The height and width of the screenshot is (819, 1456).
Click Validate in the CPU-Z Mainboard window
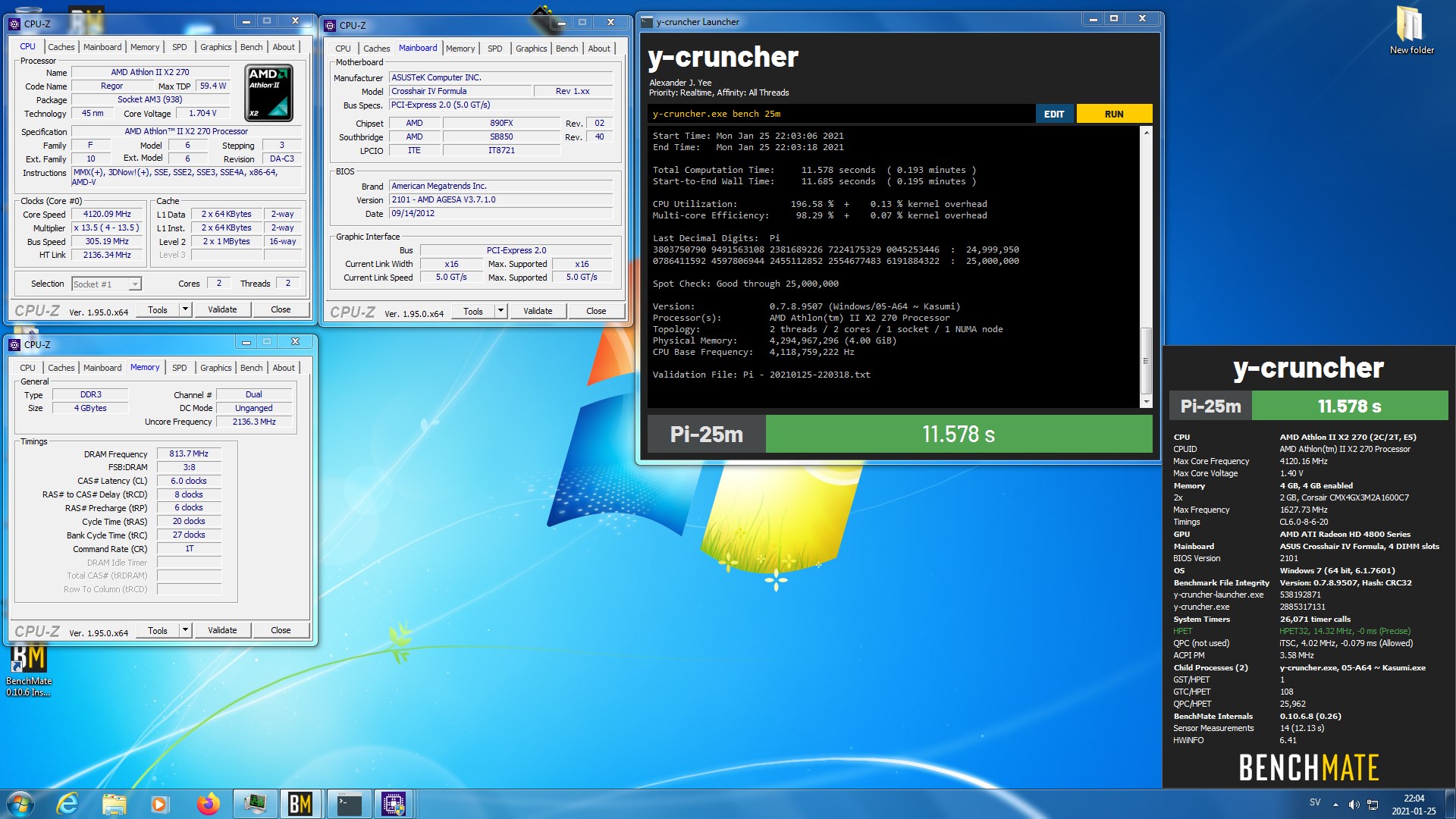pos(538,311)
